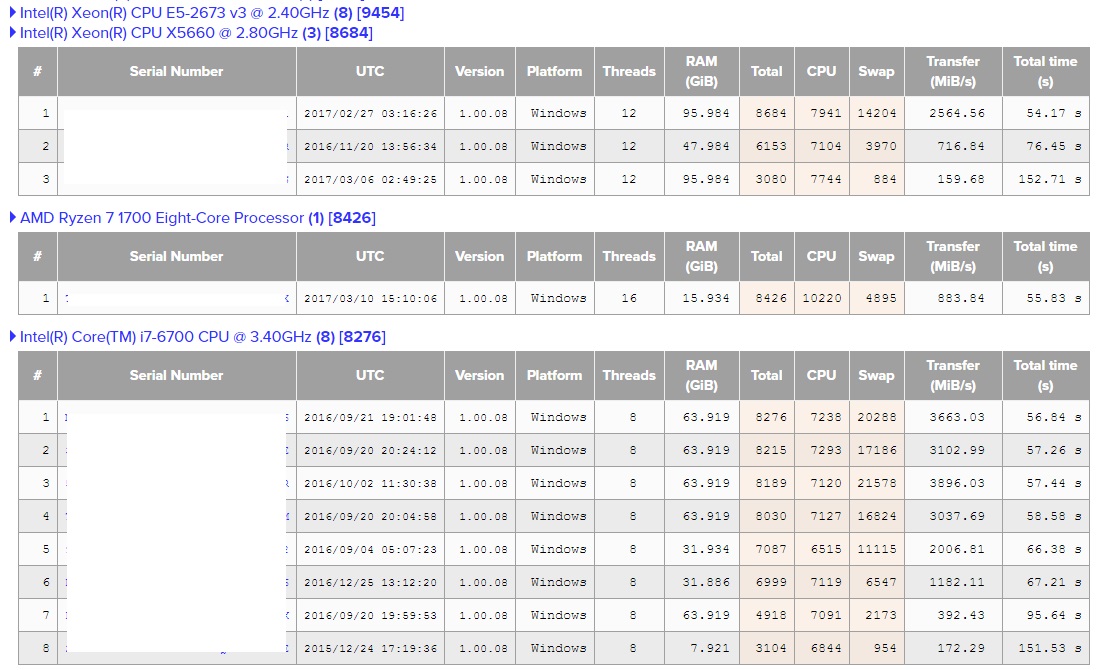The width and height of the screenshot is (1102, 670).
Task: Open the Intel Core i7-6700 CPU link
Action: click(x=202, y=337)
